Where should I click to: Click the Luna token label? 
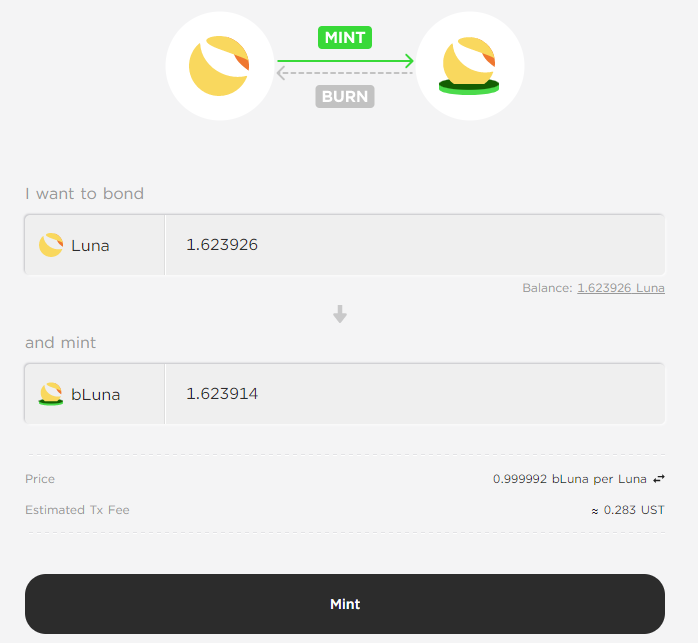(90, 245)
